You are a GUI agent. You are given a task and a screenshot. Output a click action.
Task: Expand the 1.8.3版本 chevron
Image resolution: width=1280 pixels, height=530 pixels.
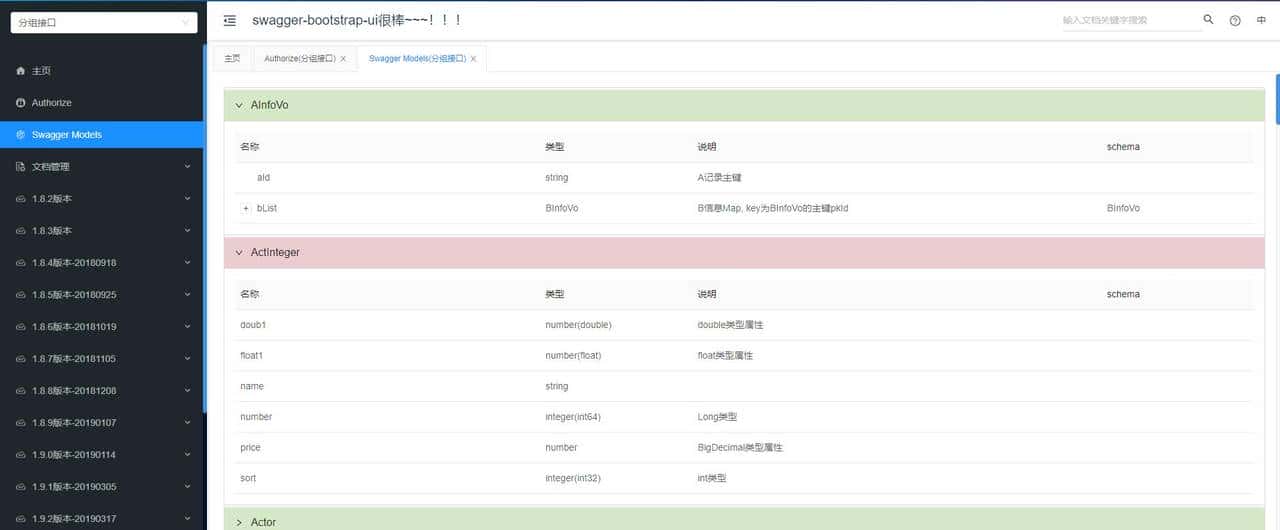(x=187, y=231)
